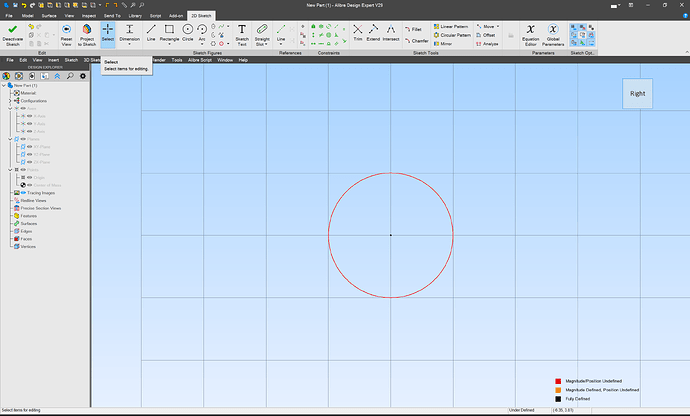The width and height of the screenshot is (690, 416).
Task: Open the Help menu in secondary menubar
Action: [243, 60]
